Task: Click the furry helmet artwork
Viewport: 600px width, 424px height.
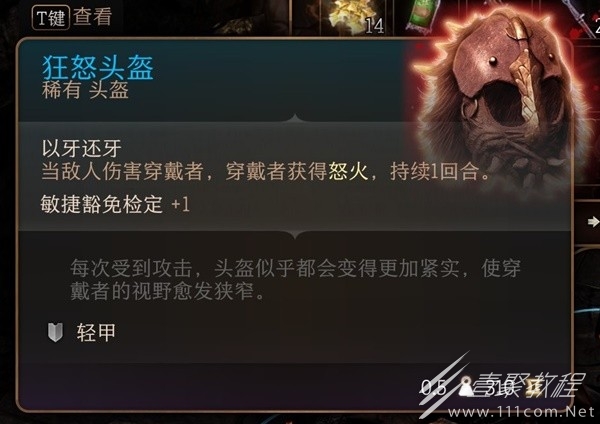Action: pyautogui.click(x=503, y=98)
